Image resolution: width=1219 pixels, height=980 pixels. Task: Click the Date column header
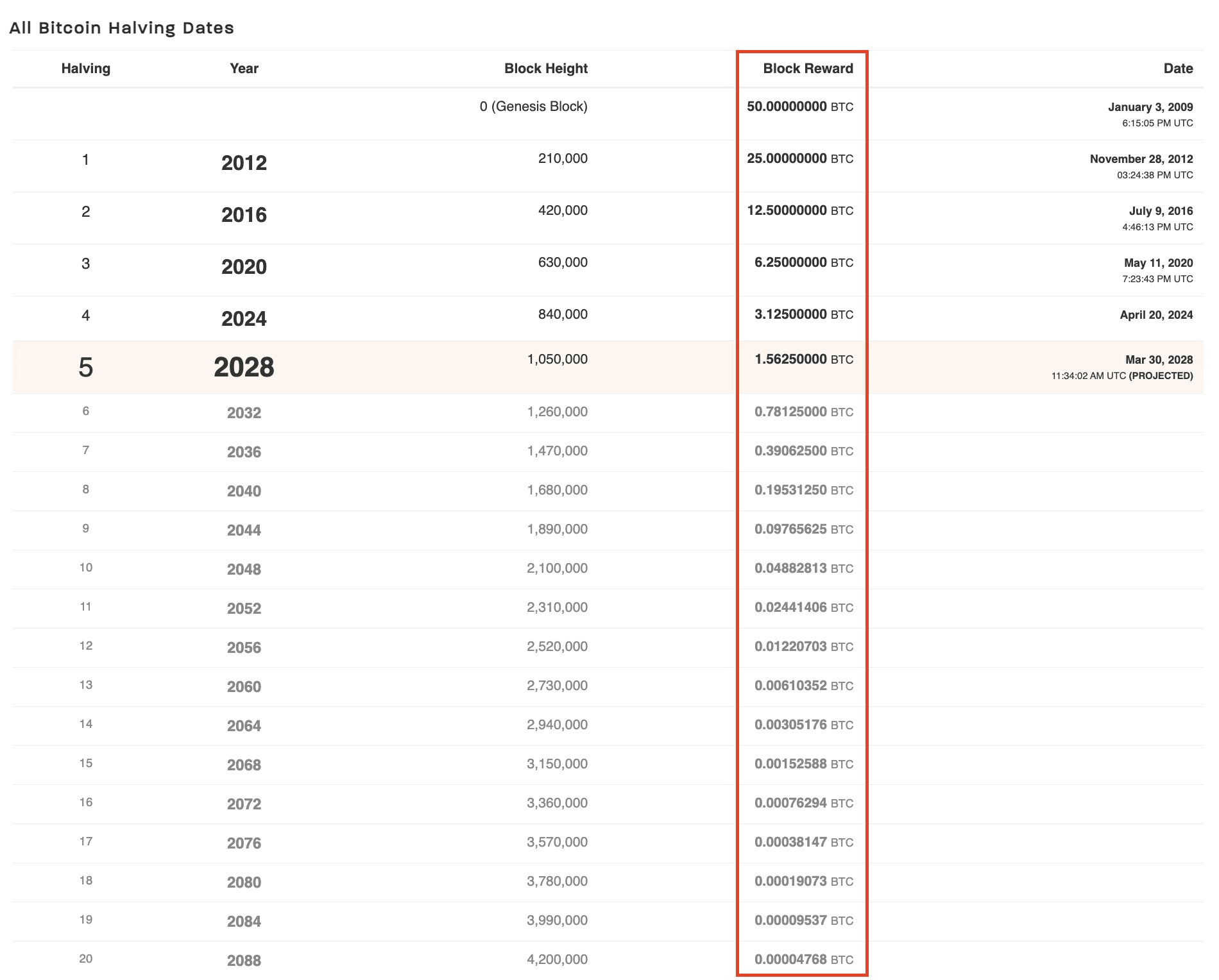pyautogui.click(x=1178, y=69)
